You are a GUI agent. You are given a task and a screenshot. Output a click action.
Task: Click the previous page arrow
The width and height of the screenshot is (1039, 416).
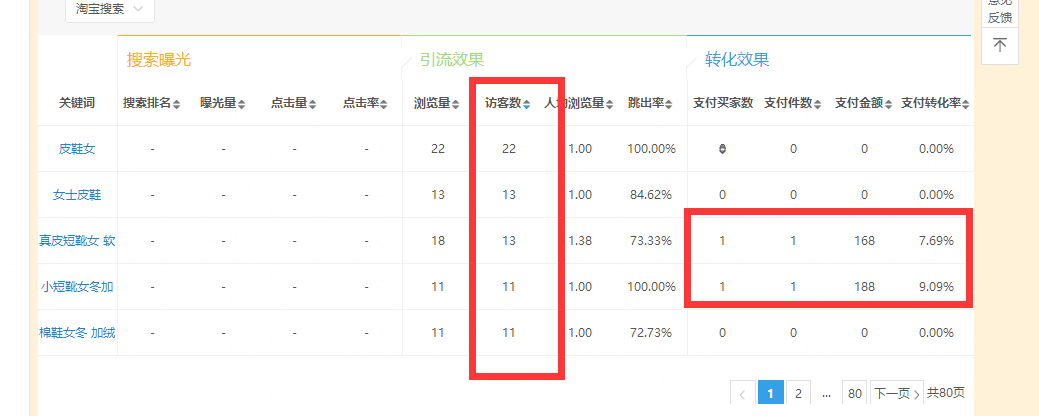(742, 394)
